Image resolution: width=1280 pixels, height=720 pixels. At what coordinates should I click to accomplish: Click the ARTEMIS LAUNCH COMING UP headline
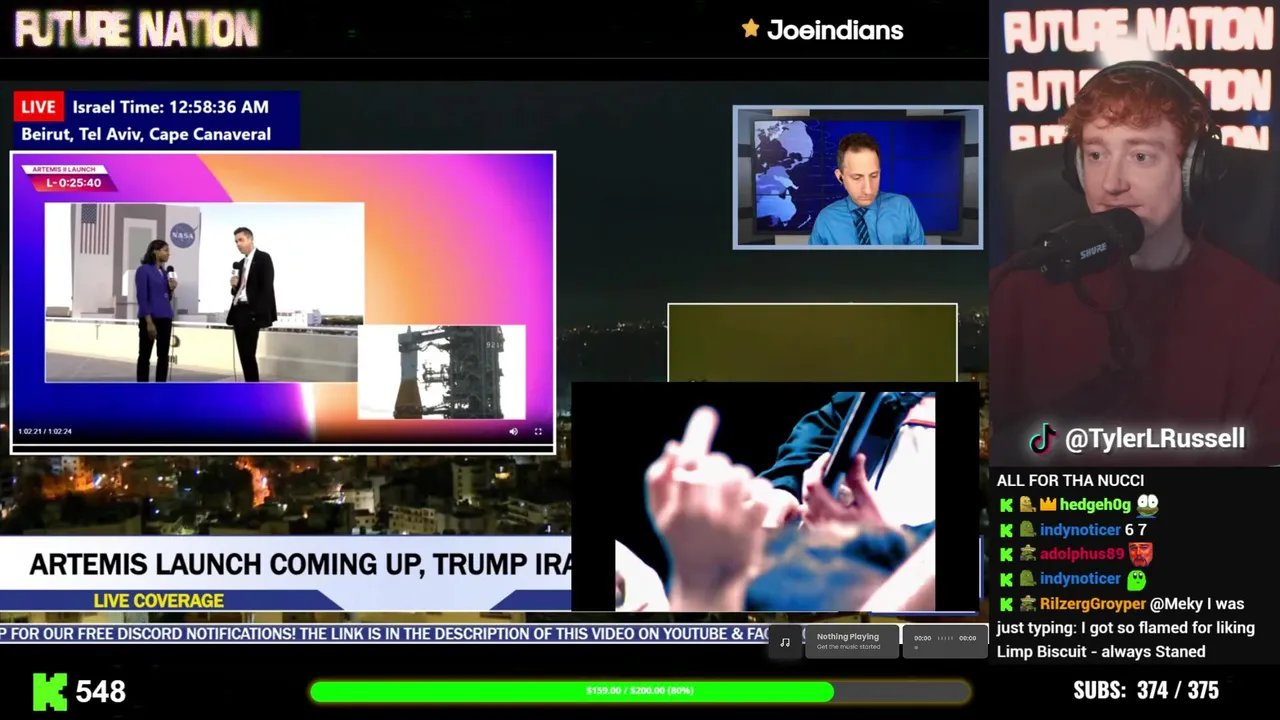point(300,564)
